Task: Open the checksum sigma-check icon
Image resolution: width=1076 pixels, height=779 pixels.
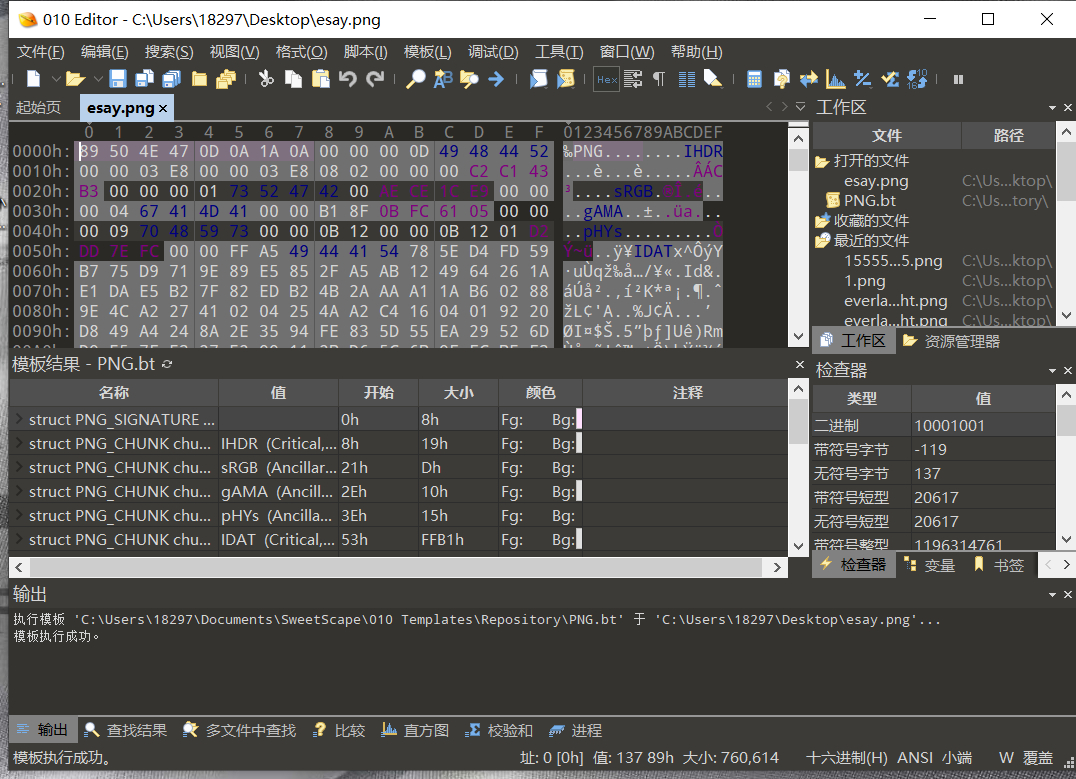Action: coord(890,79)
